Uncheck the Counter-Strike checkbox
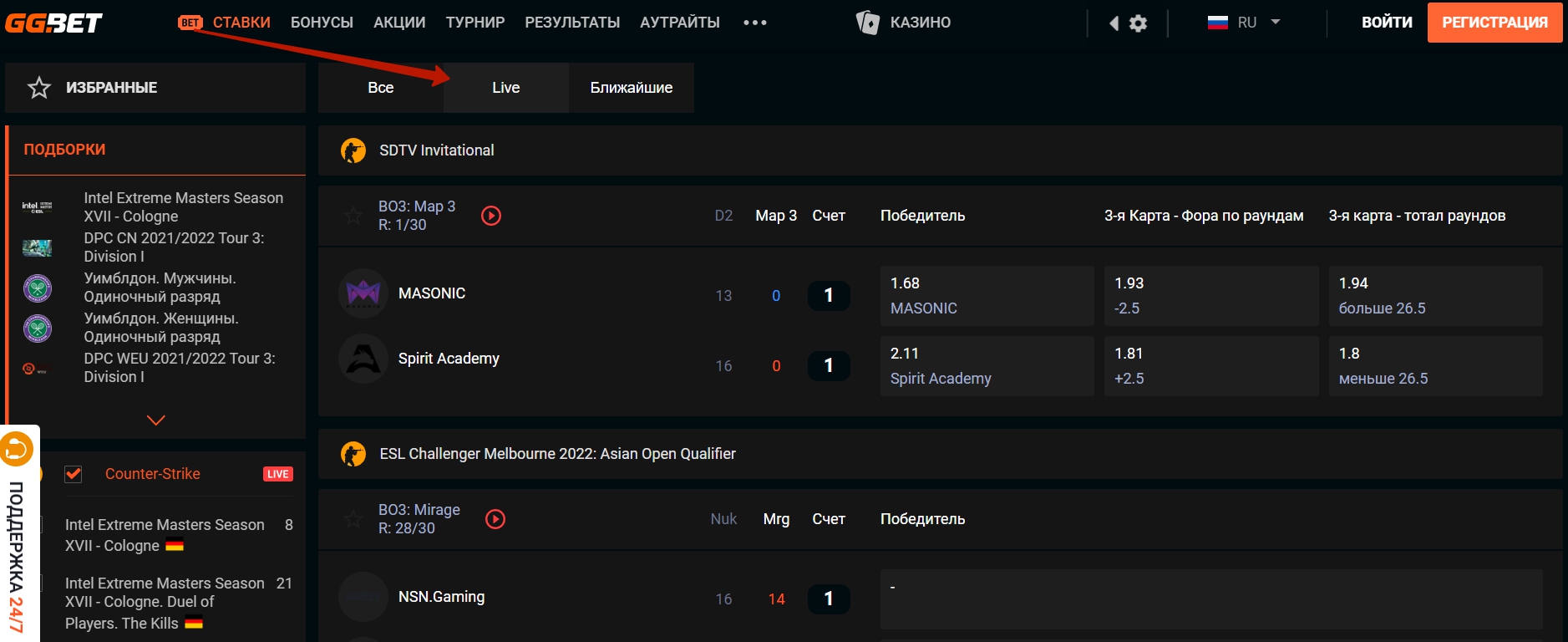1568x642 pixels. click(74, 474)
